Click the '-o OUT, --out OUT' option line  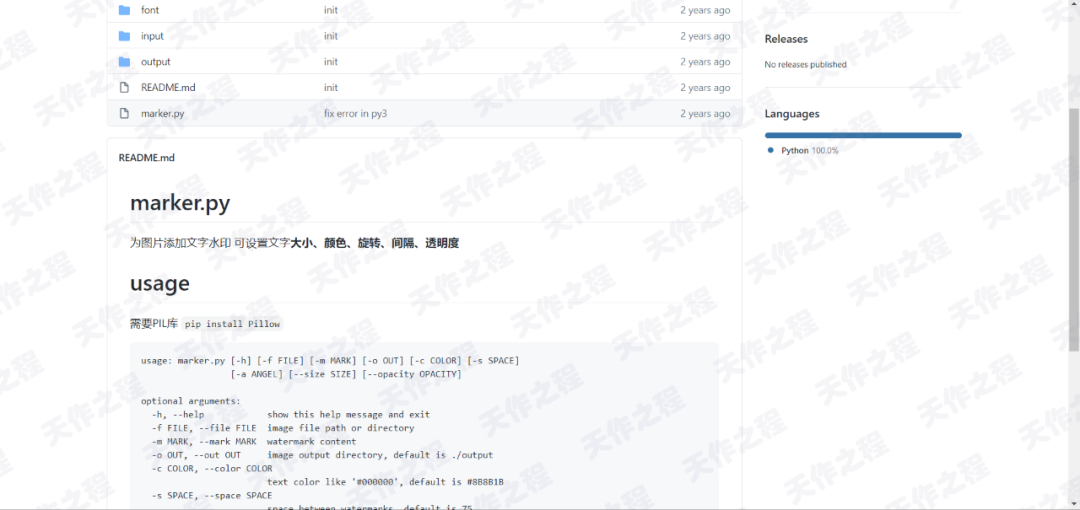322,456
